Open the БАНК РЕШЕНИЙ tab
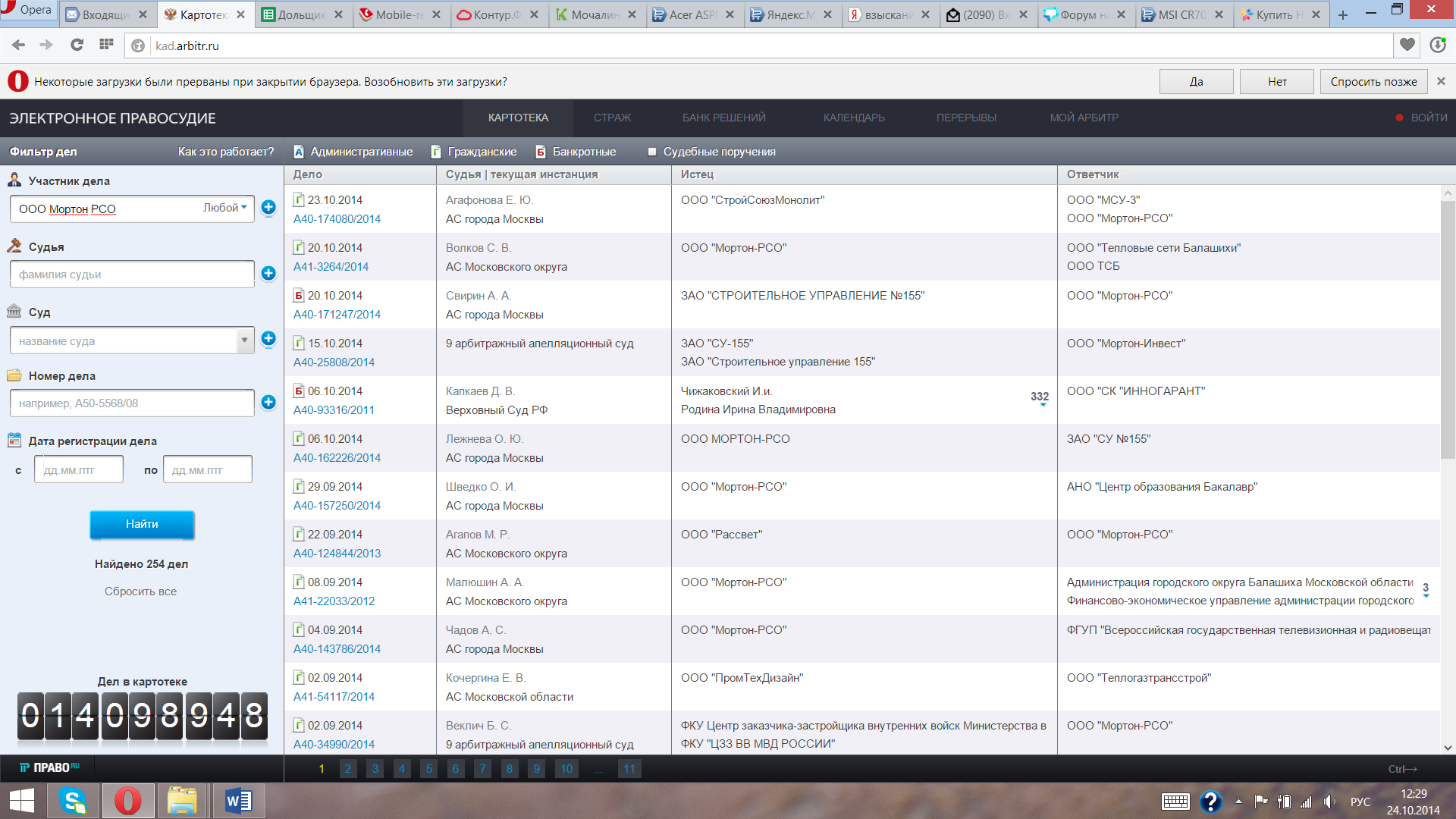The height and width of the screenshot is (819, 1456). point(724,118)
